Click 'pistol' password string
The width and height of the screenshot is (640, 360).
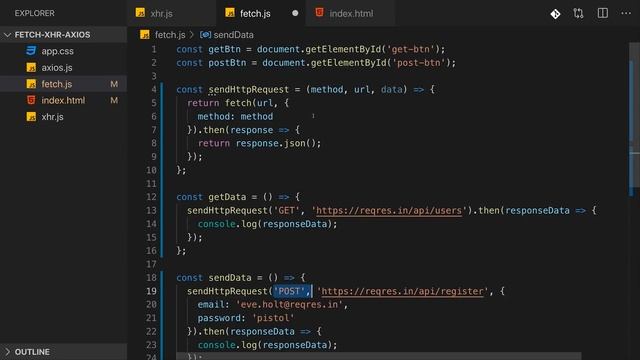pyautogui.click(x=273, y=318)
